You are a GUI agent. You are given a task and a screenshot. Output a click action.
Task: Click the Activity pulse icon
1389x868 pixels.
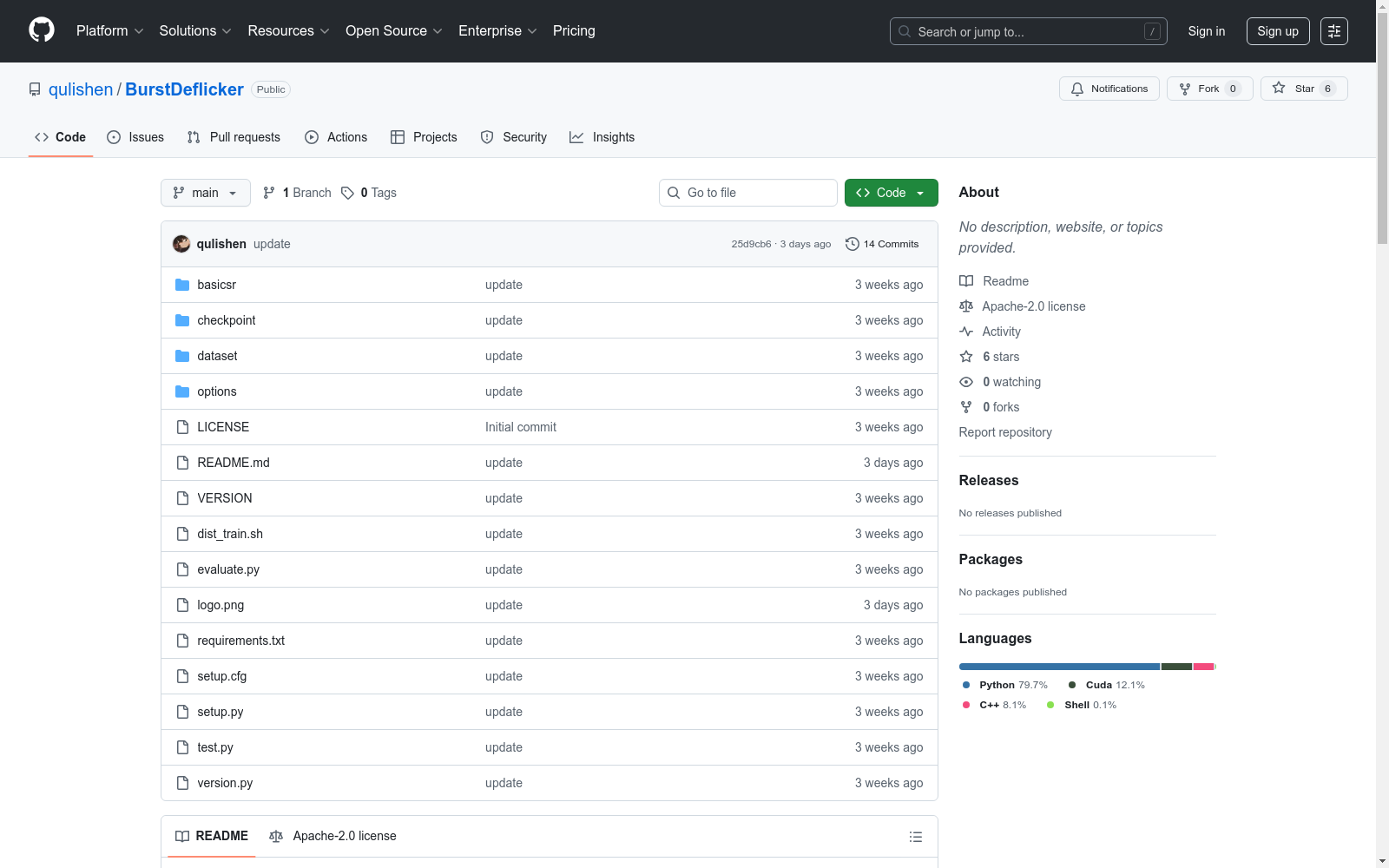tap(966, 332)
